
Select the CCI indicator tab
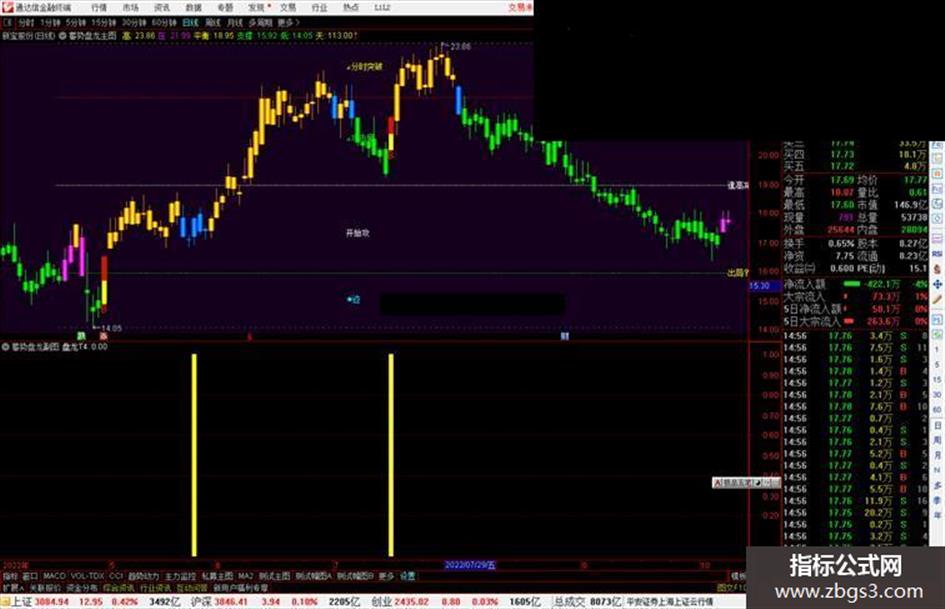point(116,576)
